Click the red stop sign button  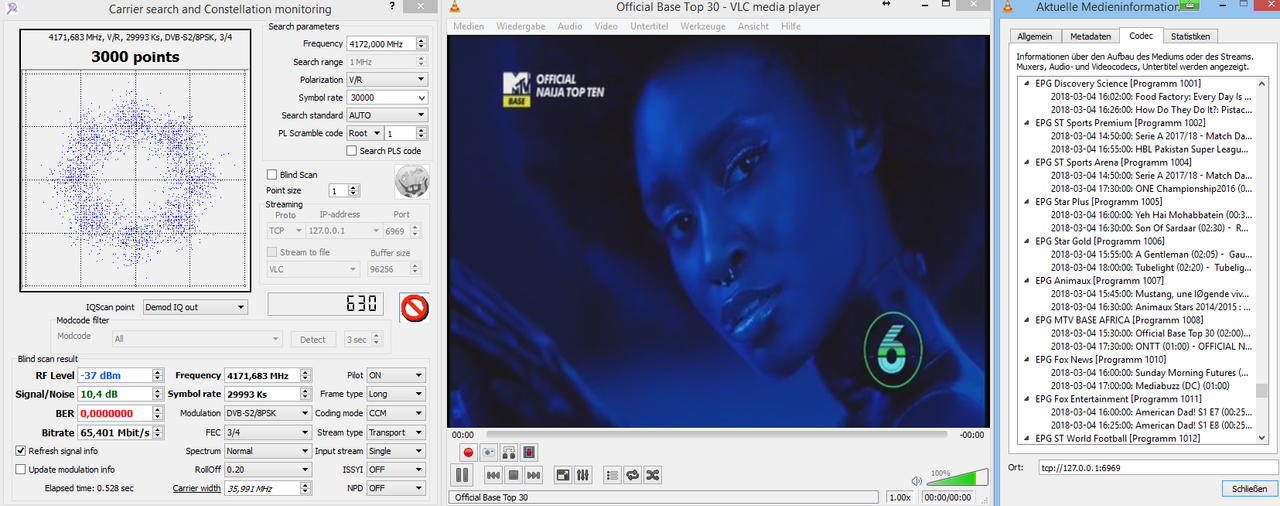click(414, 307)
